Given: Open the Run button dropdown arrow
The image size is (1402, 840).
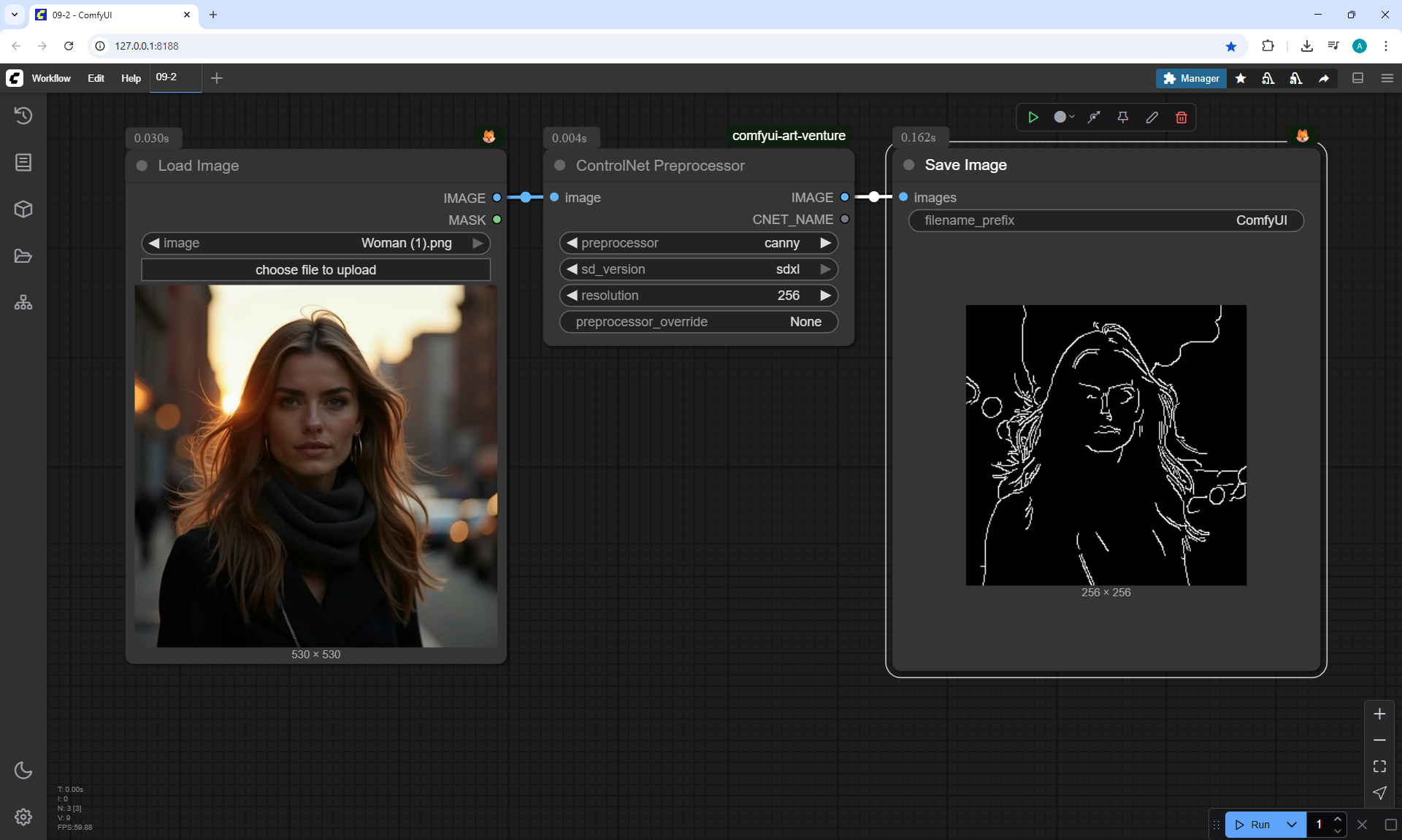Looking at the screenshot, I should (1291, 825).
